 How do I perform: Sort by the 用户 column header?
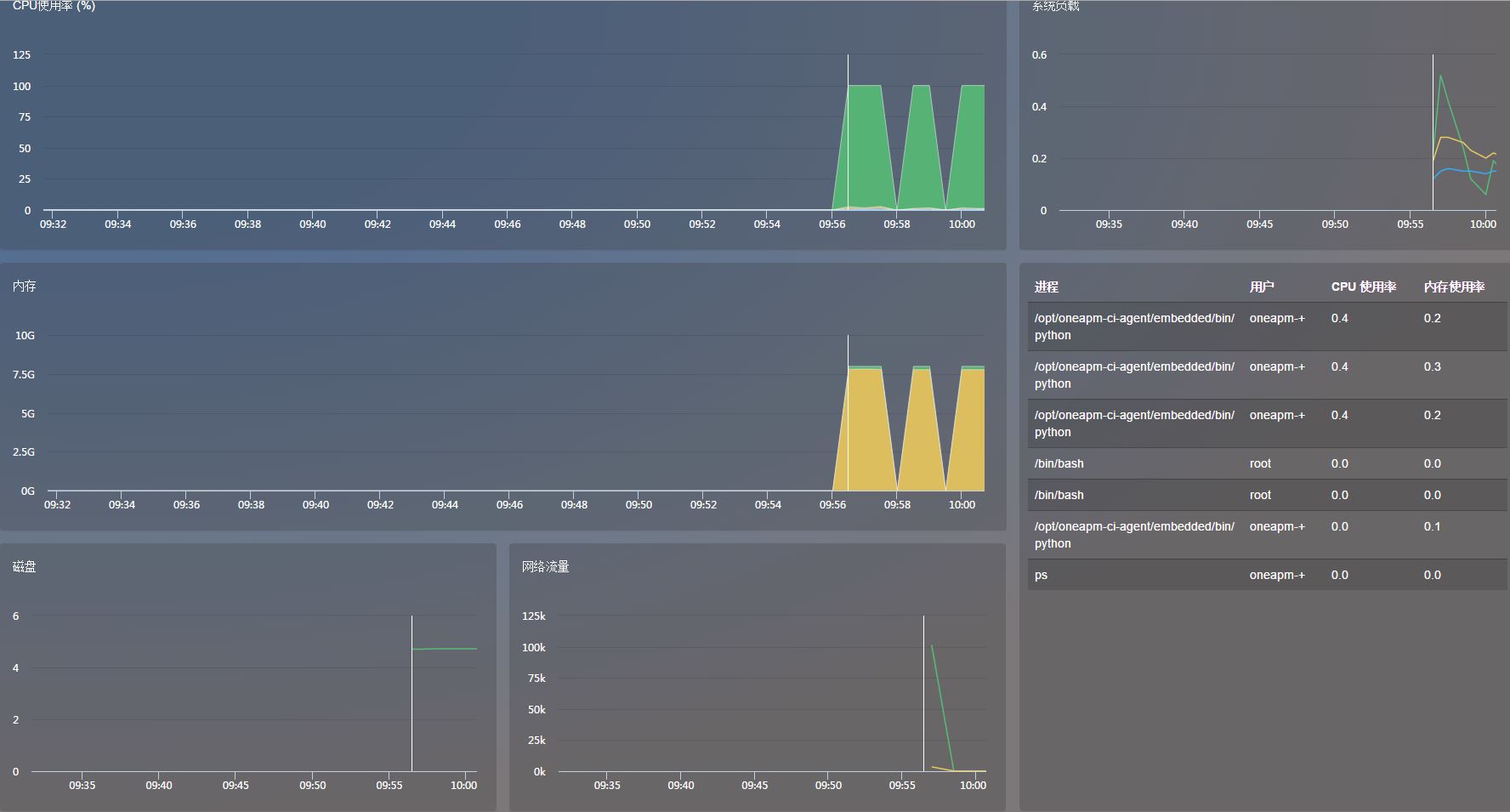tap(1262, 287)
